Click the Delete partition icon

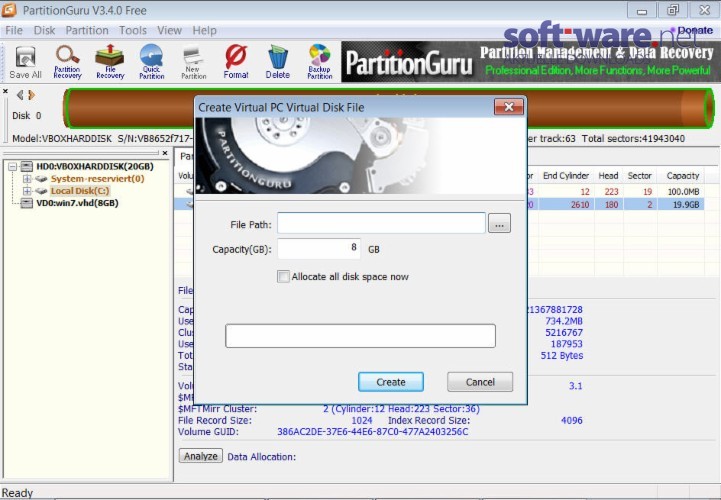point(278,62)
